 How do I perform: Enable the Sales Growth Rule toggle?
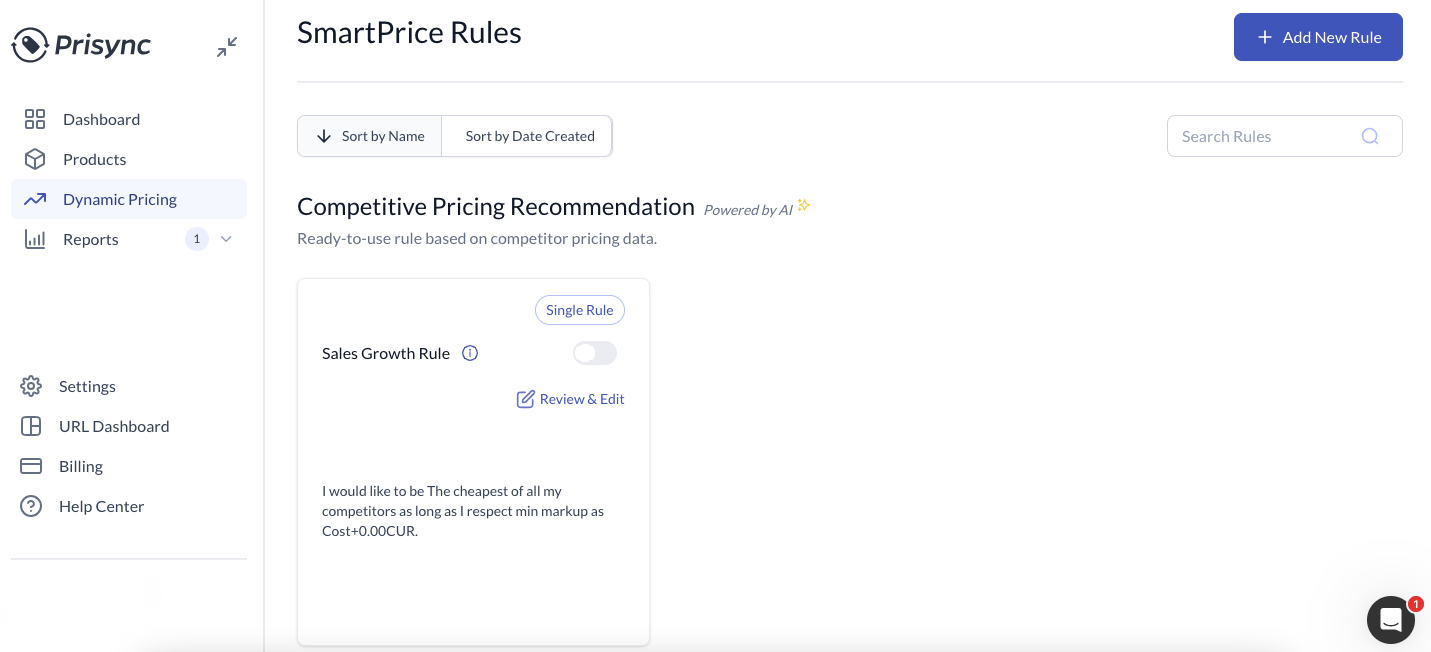click(595, 353)
